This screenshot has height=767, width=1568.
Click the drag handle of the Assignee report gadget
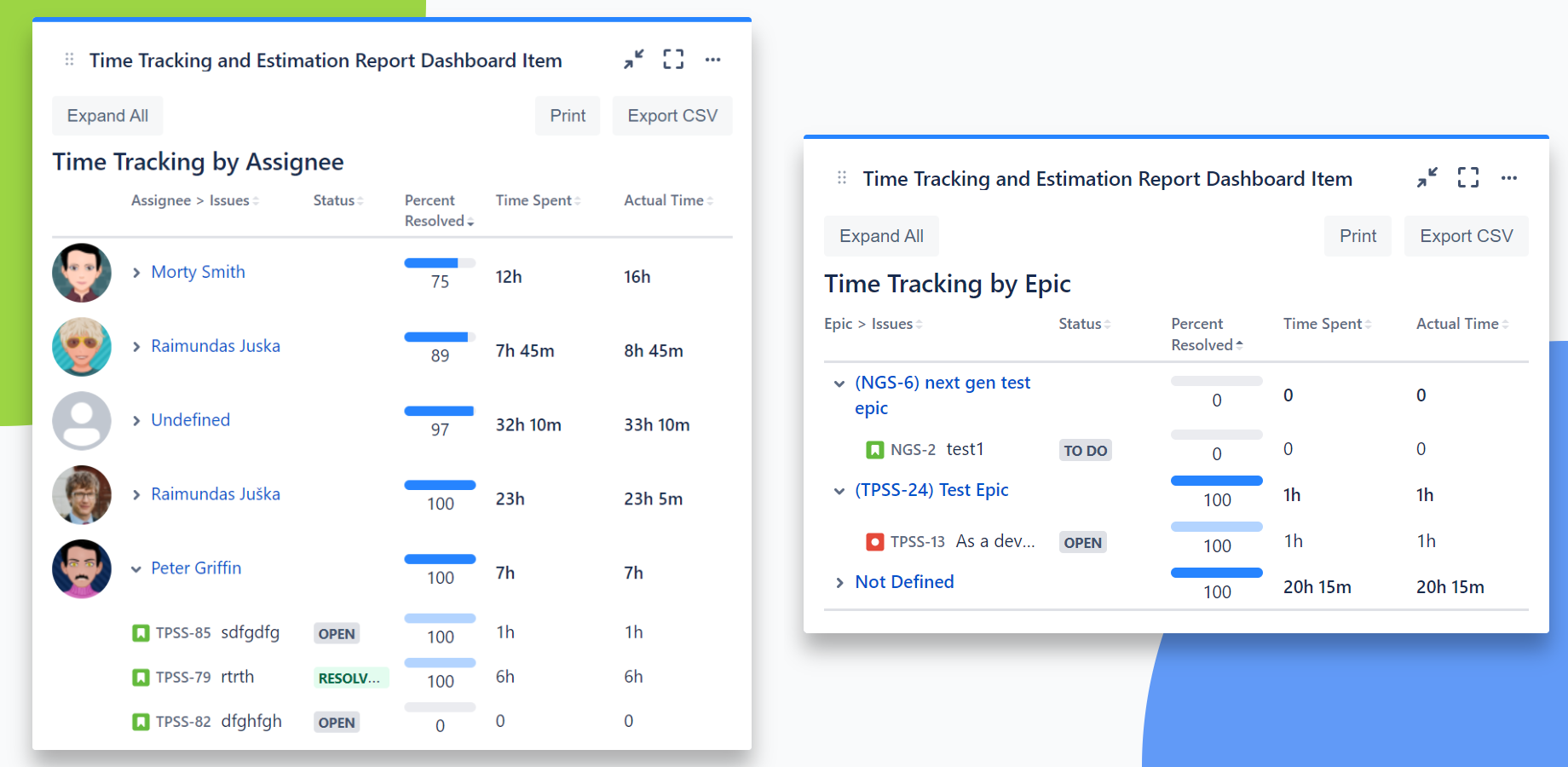[67, 59]
